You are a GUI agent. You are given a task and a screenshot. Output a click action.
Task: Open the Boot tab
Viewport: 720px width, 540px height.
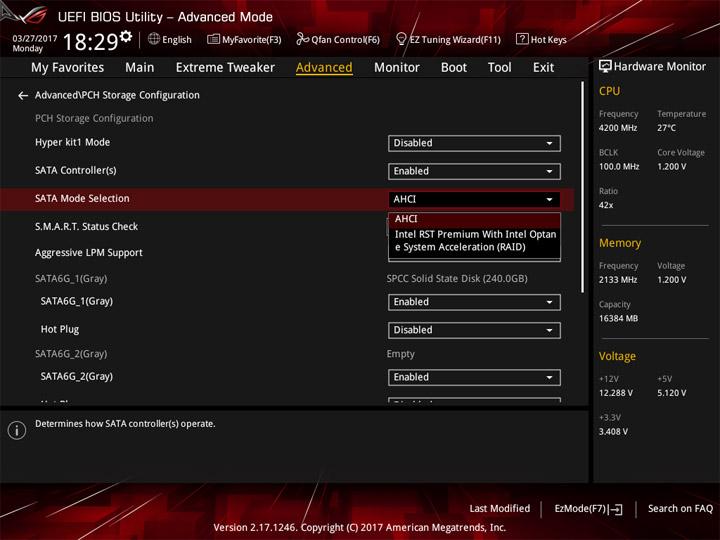(x=454, y=68)
